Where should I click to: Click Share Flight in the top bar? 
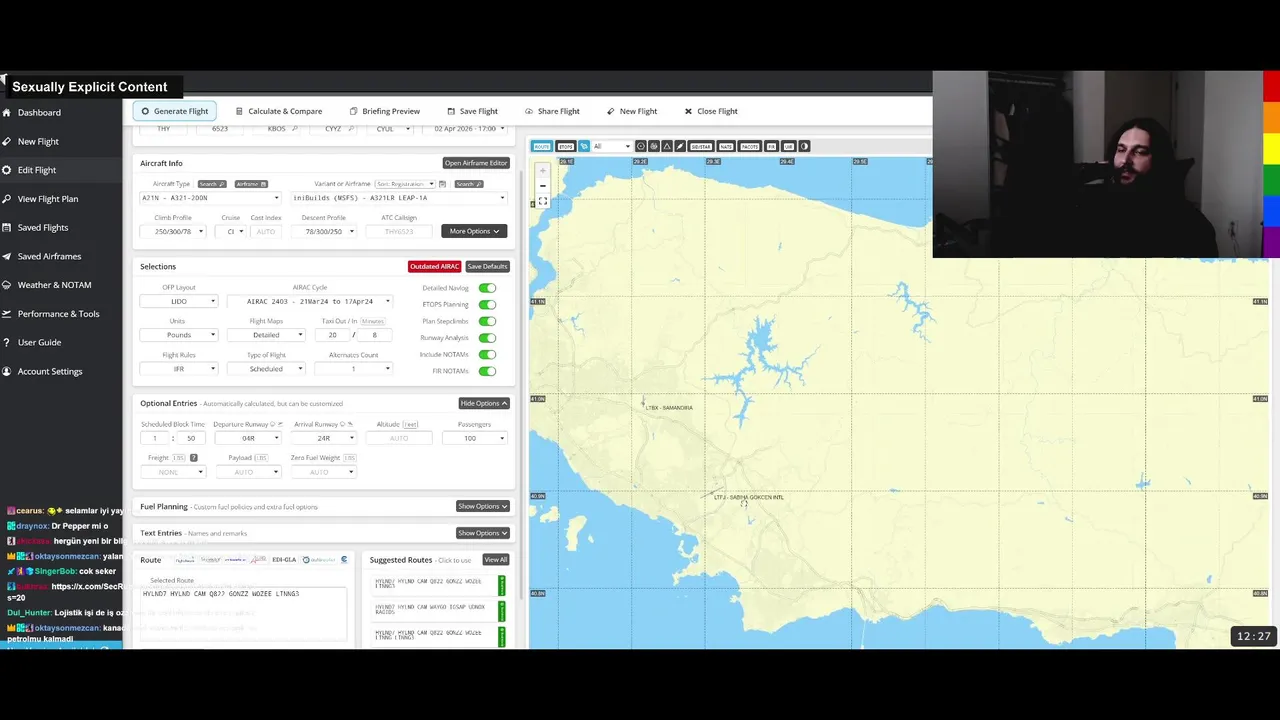[552, 111]
